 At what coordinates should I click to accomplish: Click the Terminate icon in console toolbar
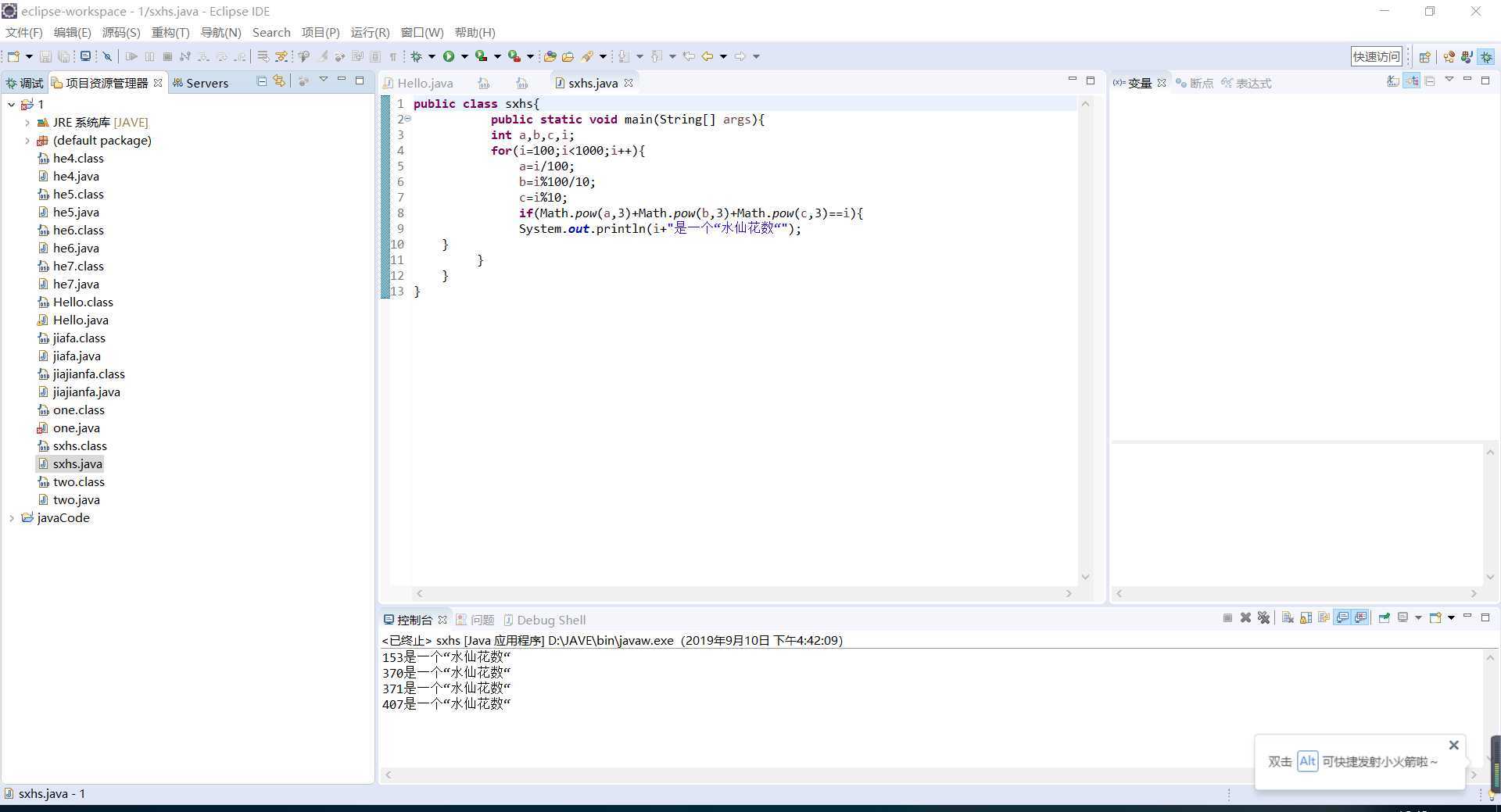(1228, 617)
